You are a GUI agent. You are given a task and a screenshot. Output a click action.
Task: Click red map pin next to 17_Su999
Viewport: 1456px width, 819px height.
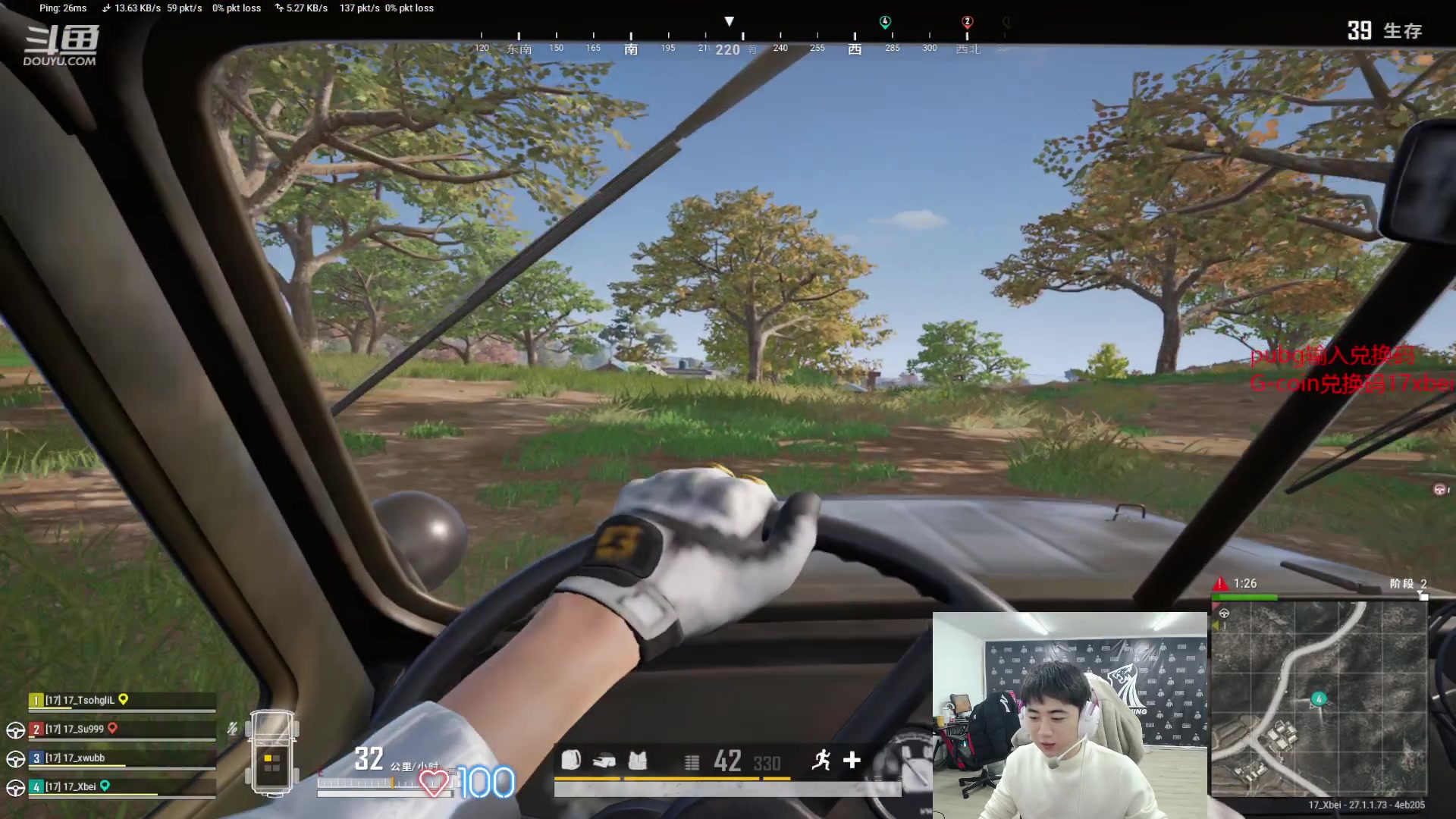[x=112, y=728]
